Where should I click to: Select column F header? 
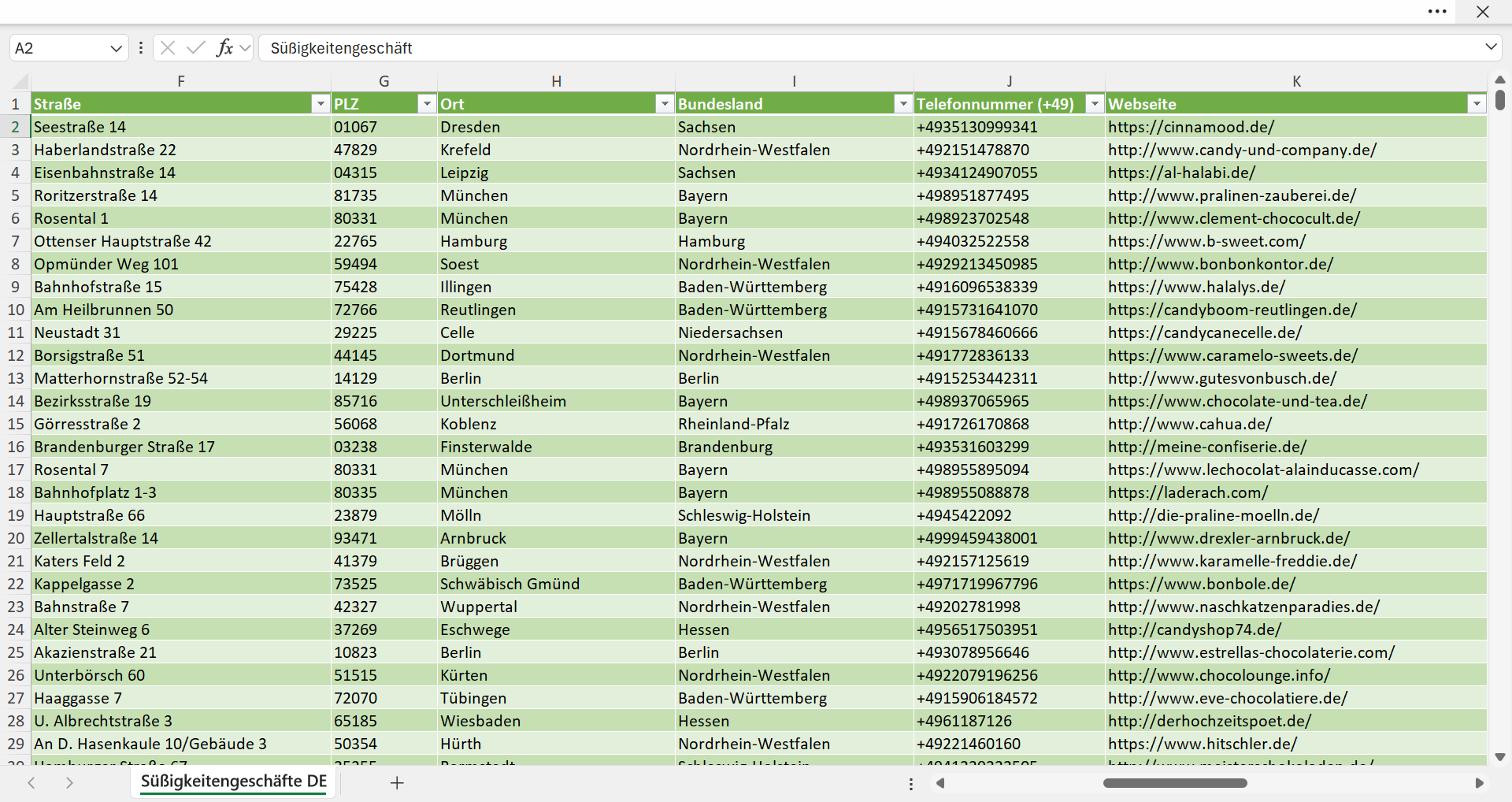[181, 81]
